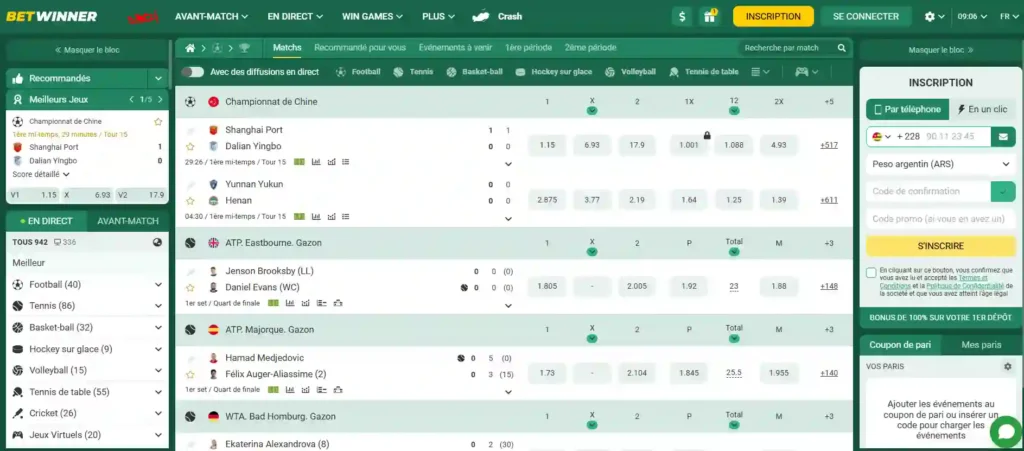This screenshot has height=451, width=1024.
Task: Bet 1.15 odds on Shanghai Port
Action: [547, 145]
